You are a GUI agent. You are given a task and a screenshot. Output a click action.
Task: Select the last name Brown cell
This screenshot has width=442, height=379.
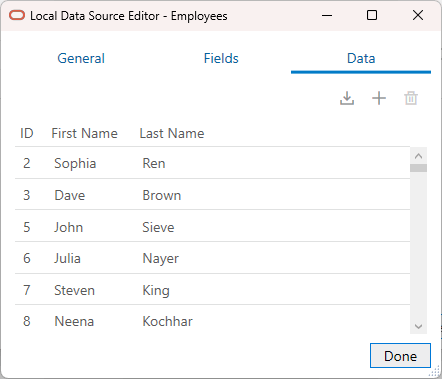coord(162,195)
